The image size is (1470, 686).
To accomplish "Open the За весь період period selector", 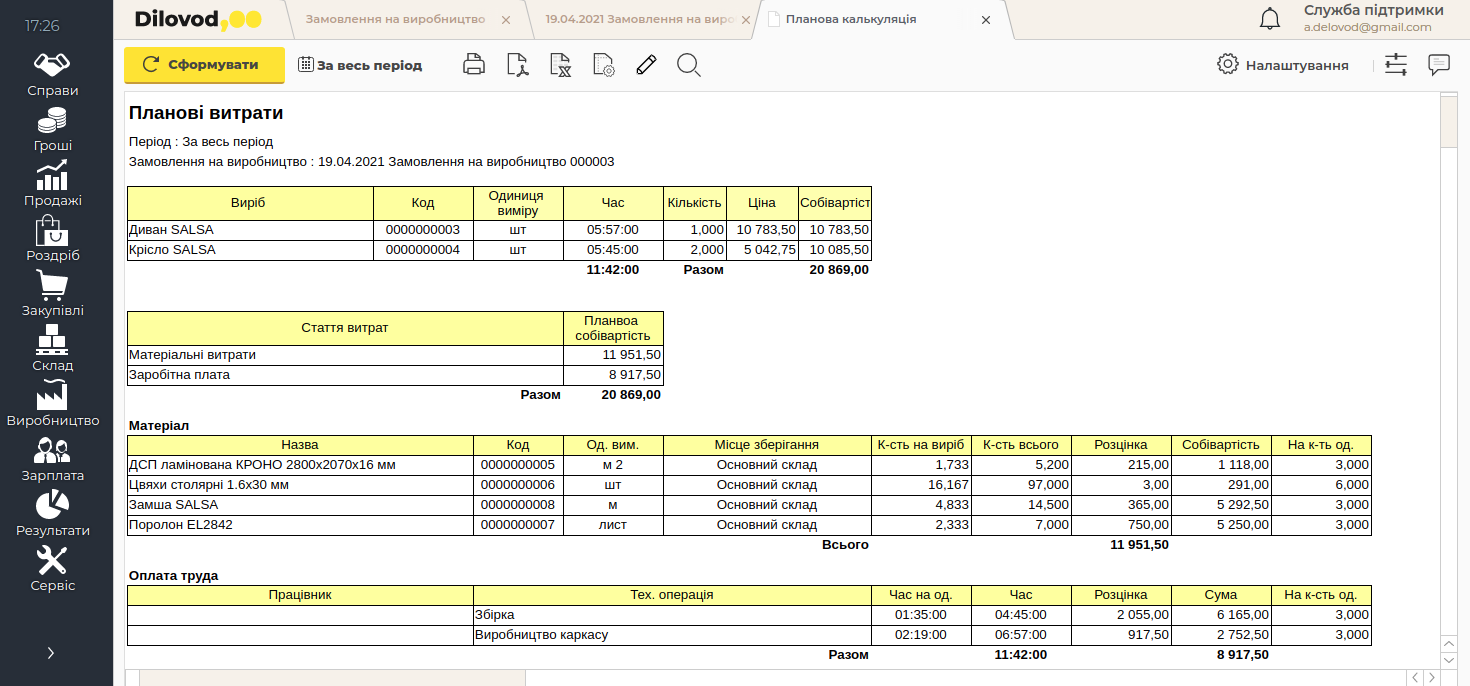I will click(360, 65).
